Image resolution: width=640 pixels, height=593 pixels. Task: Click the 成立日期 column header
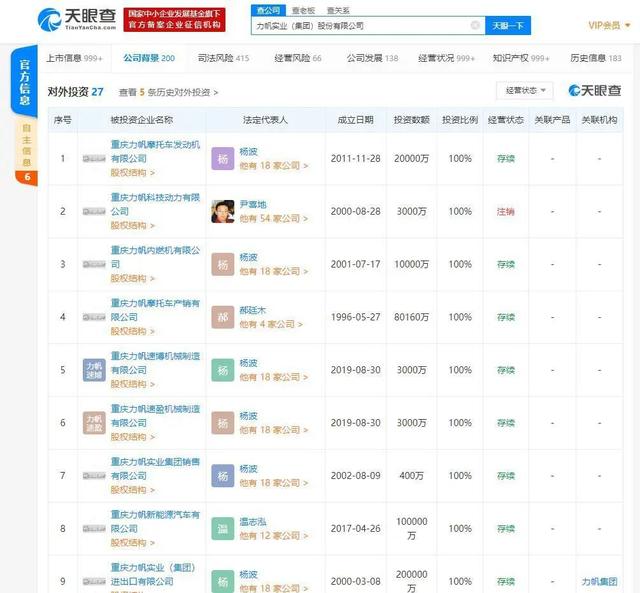[356, 120]
